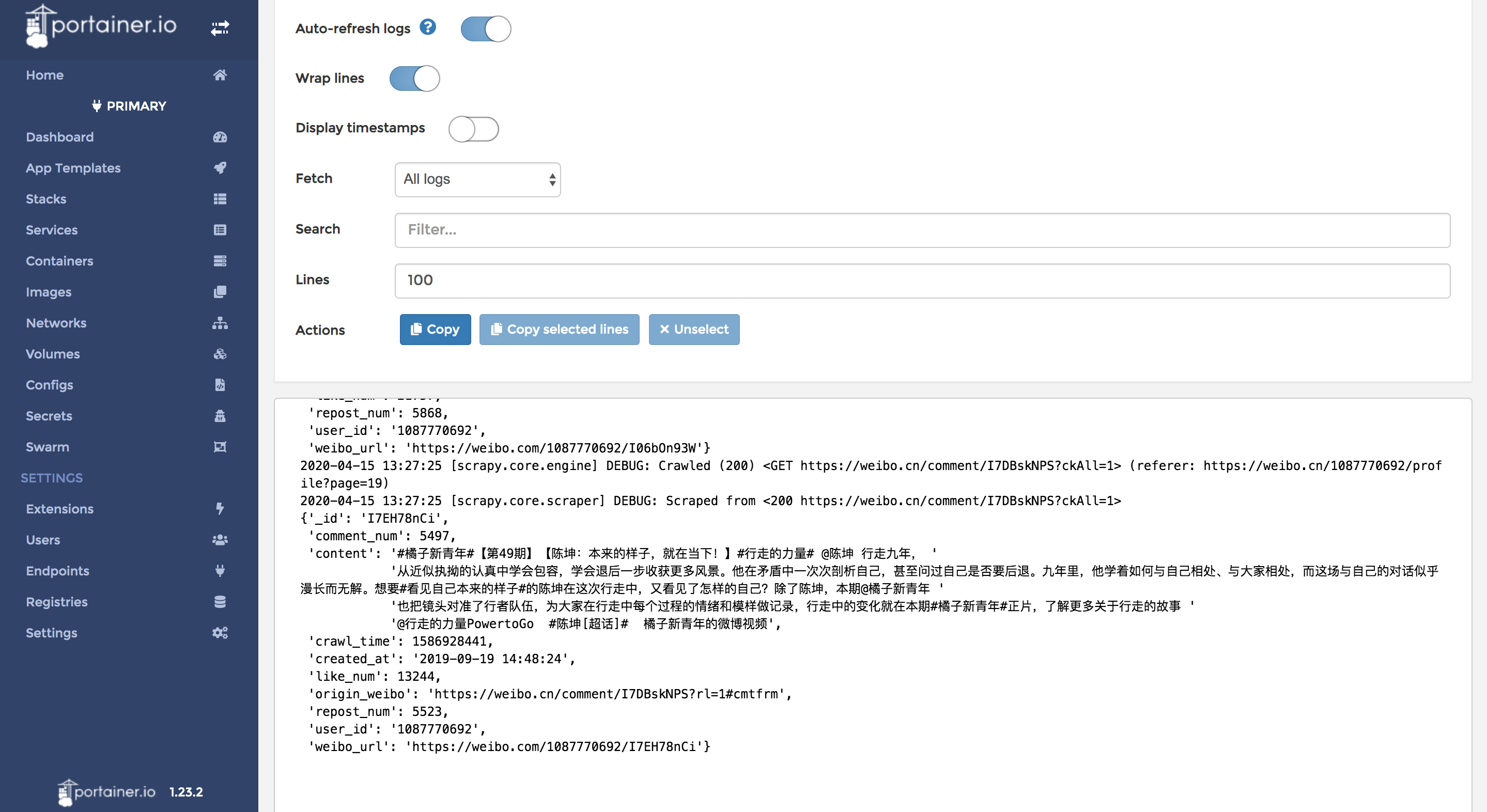Focus the Search filter input field
Screen dimensions: 1487x812
tap(922, 230)
